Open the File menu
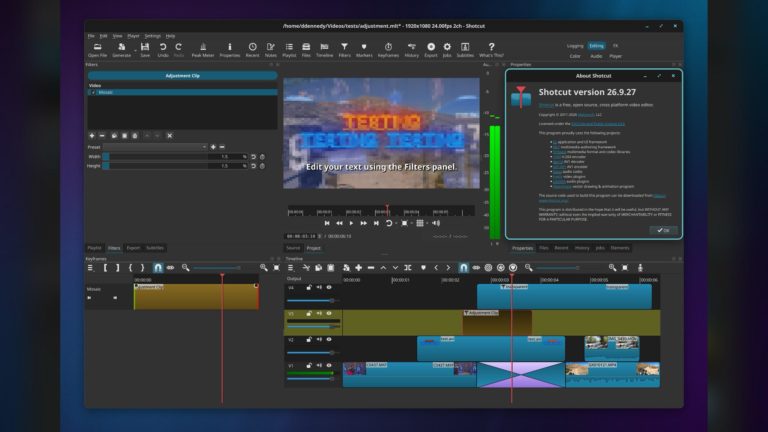The image size is (768, 432). [x=91, y=36]
